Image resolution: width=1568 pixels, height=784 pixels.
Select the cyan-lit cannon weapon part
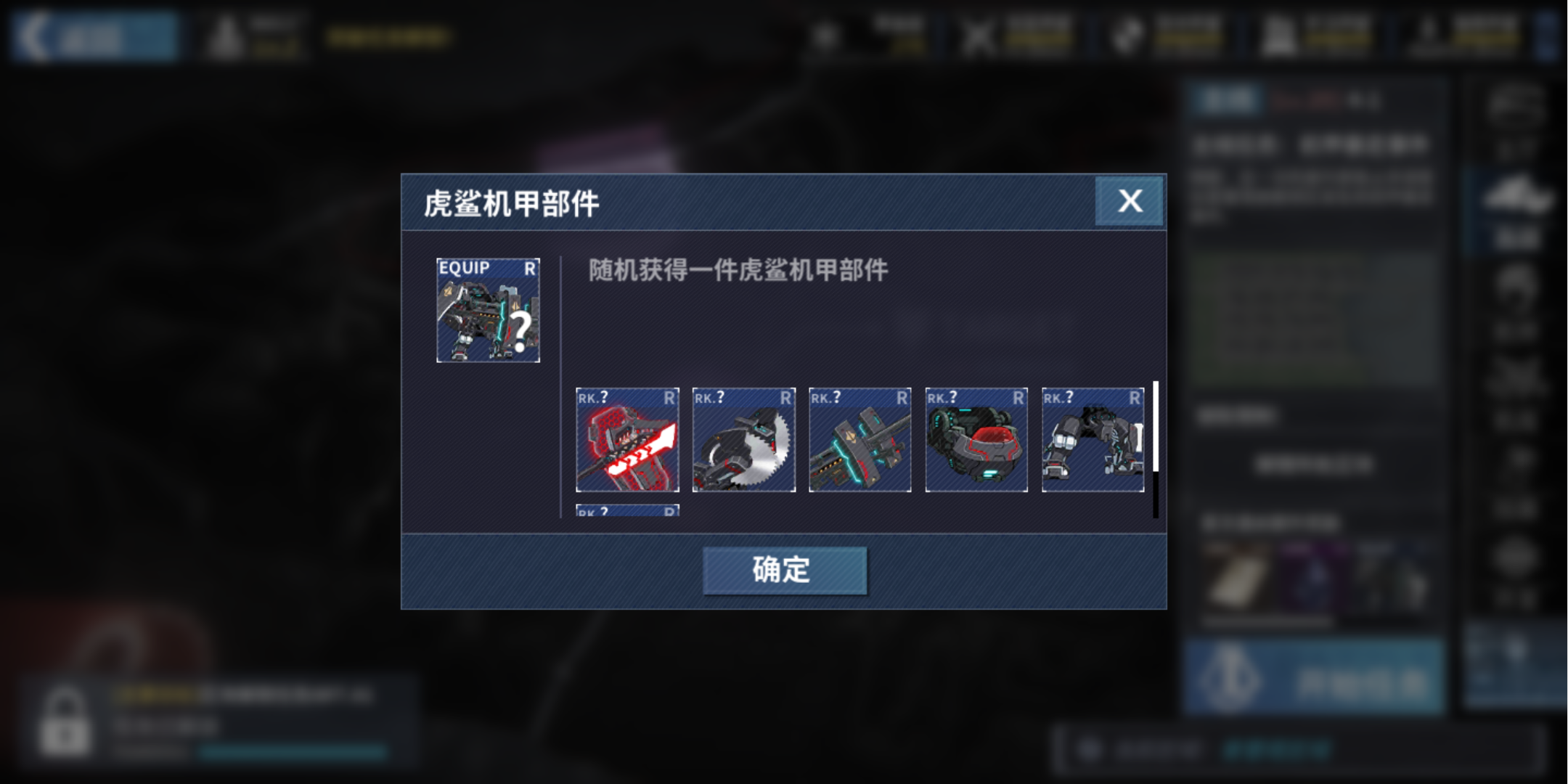click(860, 440)
